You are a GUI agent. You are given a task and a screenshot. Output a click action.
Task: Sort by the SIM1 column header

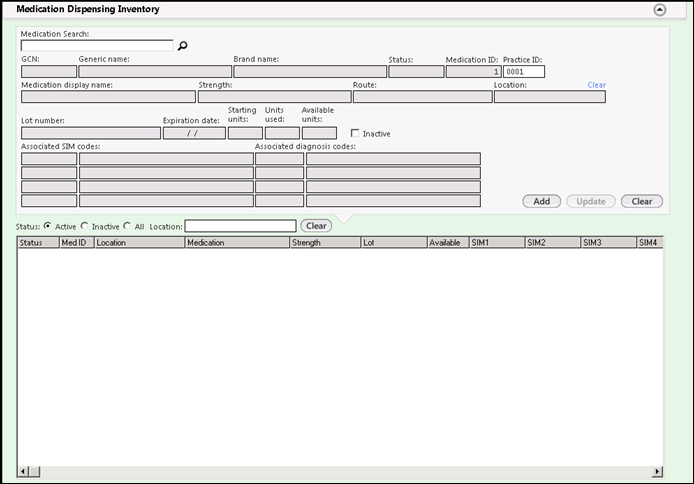click(x=497, y=242)
